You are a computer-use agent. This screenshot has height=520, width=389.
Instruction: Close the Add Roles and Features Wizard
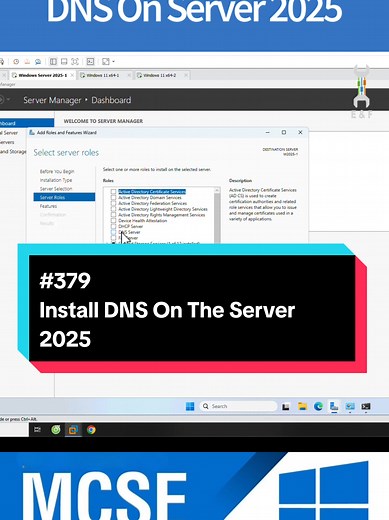[x=300, y=132]
